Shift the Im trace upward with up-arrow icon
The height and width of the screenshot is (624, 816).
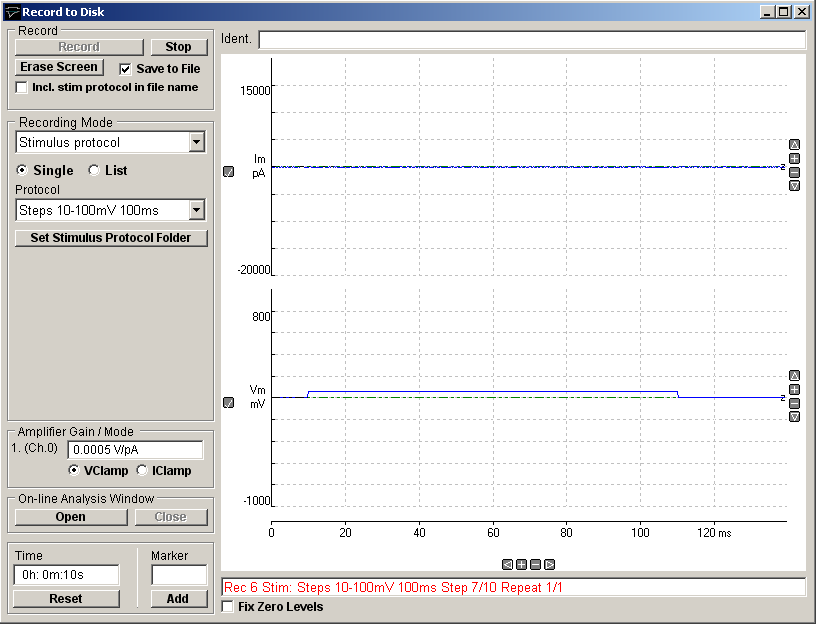[x=794, y=145]
